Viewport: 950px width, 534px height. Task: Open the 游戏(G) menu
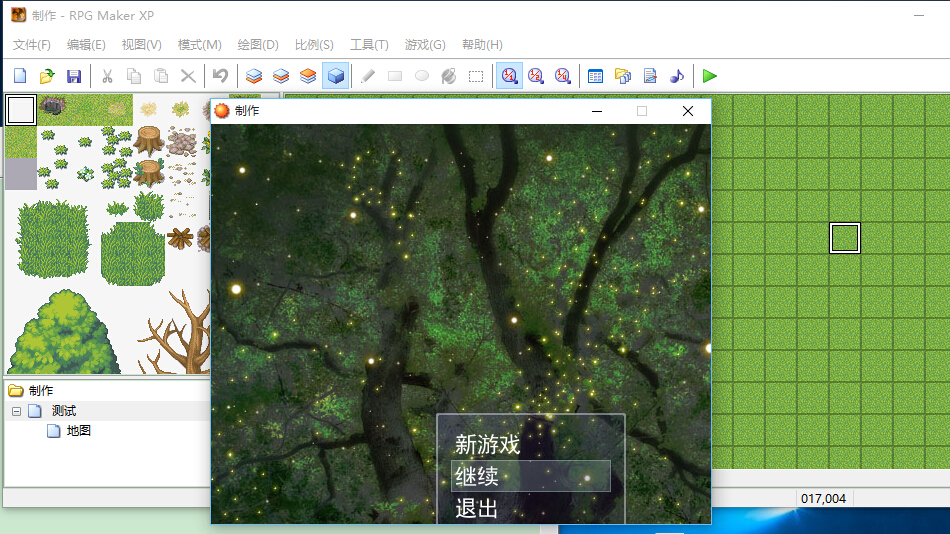pos(425,45)
